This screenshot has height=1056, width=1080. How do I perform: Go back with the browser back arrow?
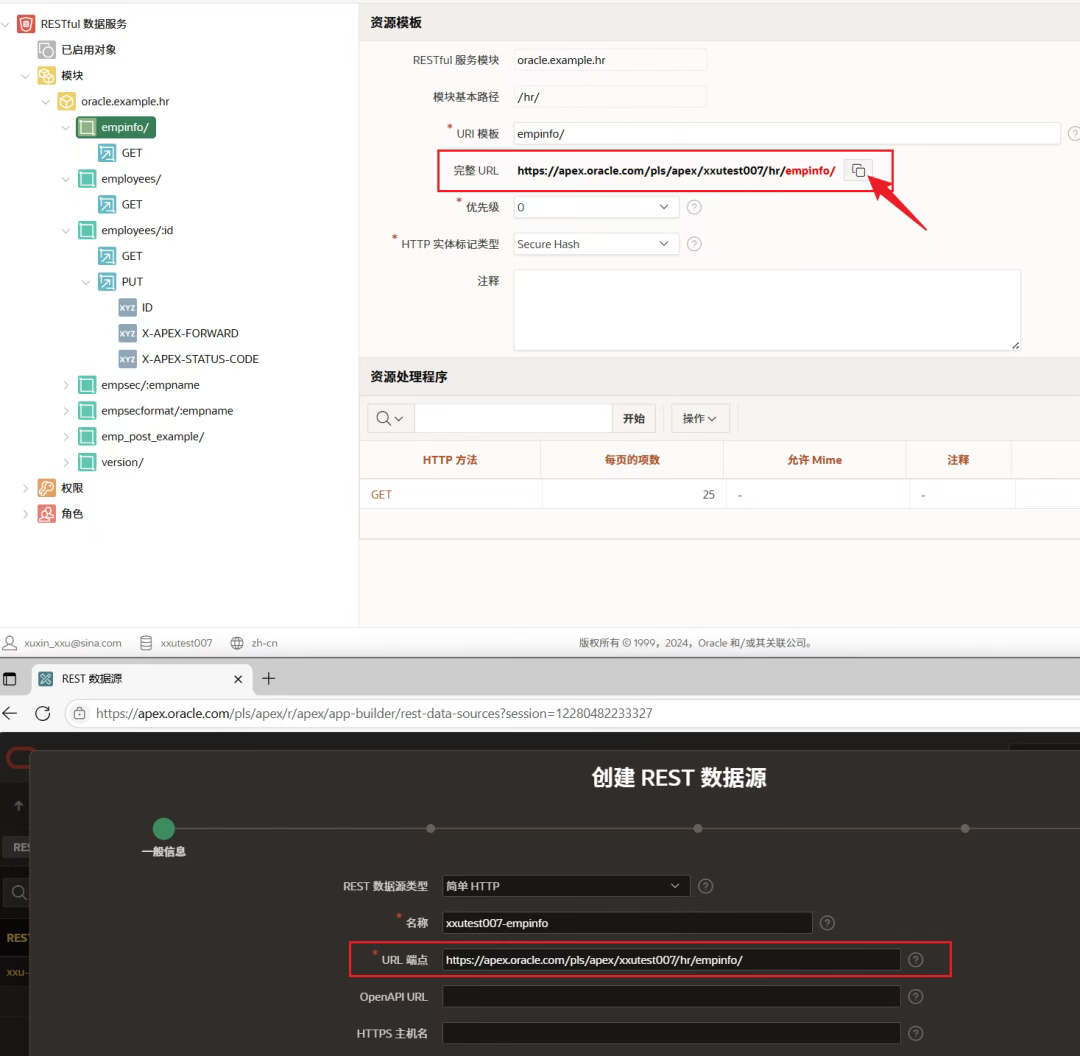tap(10, 714)
